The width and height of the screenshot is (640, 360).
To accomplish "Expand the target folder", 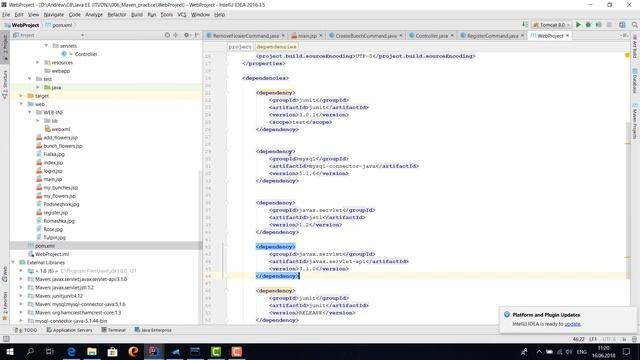I will tap(21, 96).
